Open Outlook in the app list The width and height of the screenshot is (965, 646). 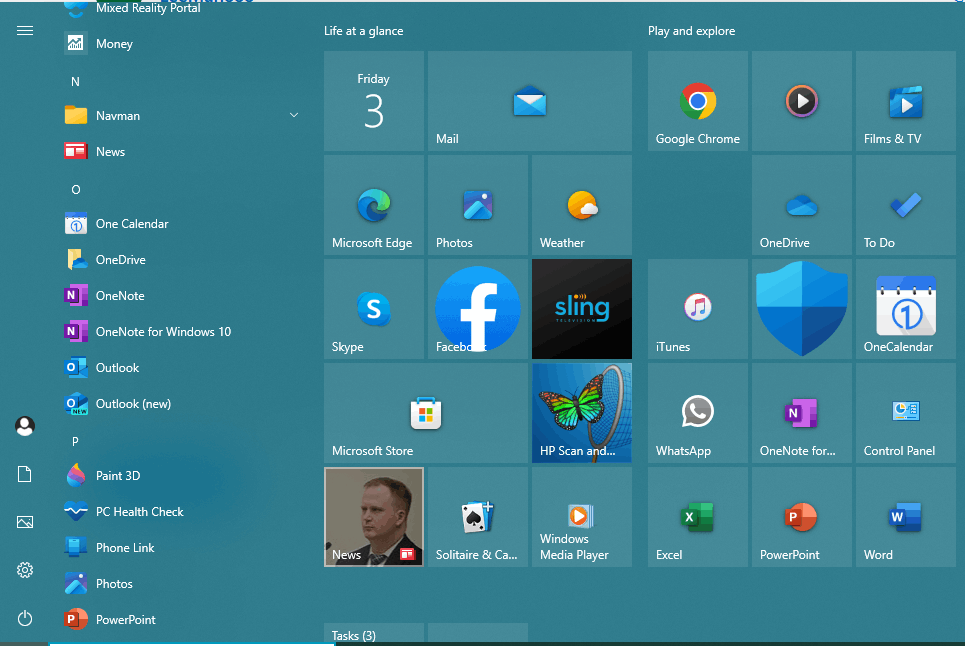click(182, 367)
